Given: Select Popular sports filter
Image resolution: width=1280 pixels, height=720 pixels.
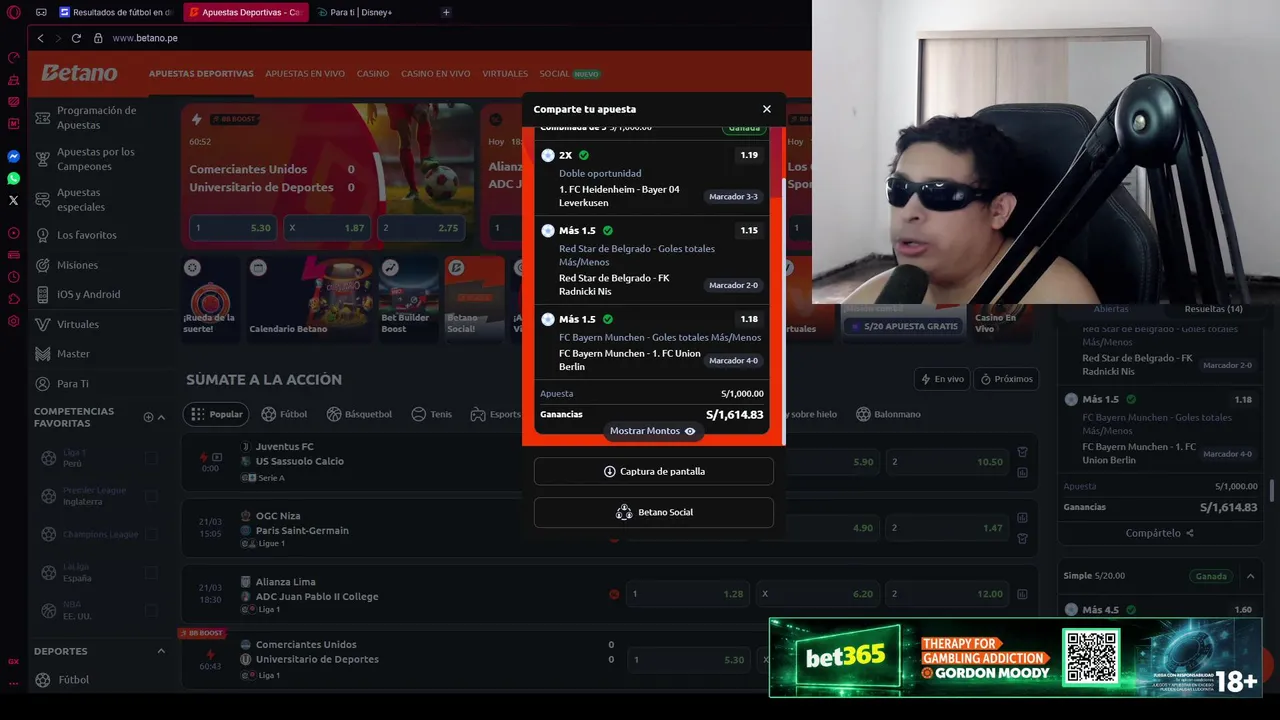Looking at the screenshot, I should point(216,414).
